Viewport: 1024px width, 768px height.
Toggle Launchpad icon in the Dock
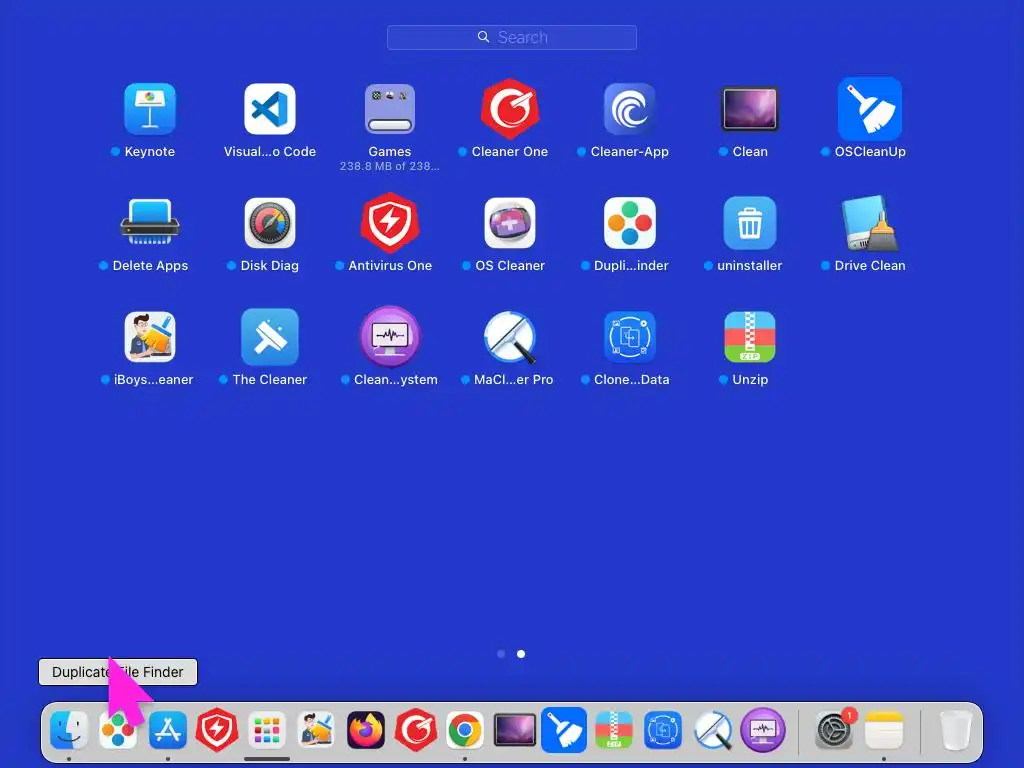(x=266, y=729)
